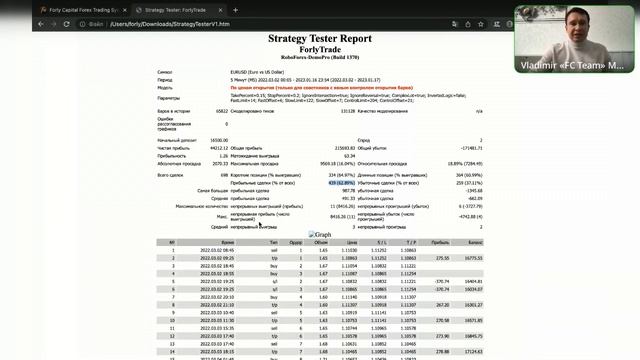Click the time 2022.03.02 18:55 in row 4
The height and width of the screenshot is (360, 640).
217,273
